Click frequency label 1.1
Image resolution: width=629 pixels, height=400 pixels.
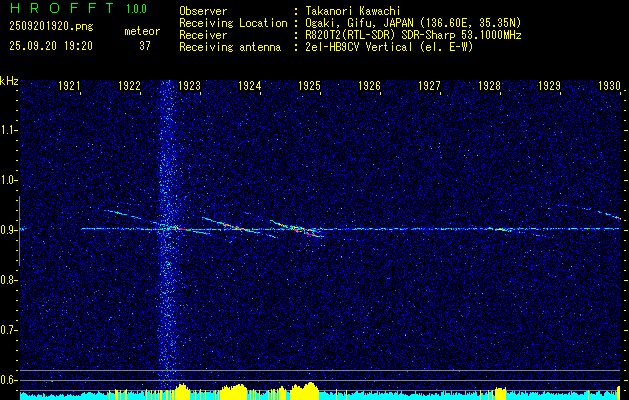coord(7,130)
